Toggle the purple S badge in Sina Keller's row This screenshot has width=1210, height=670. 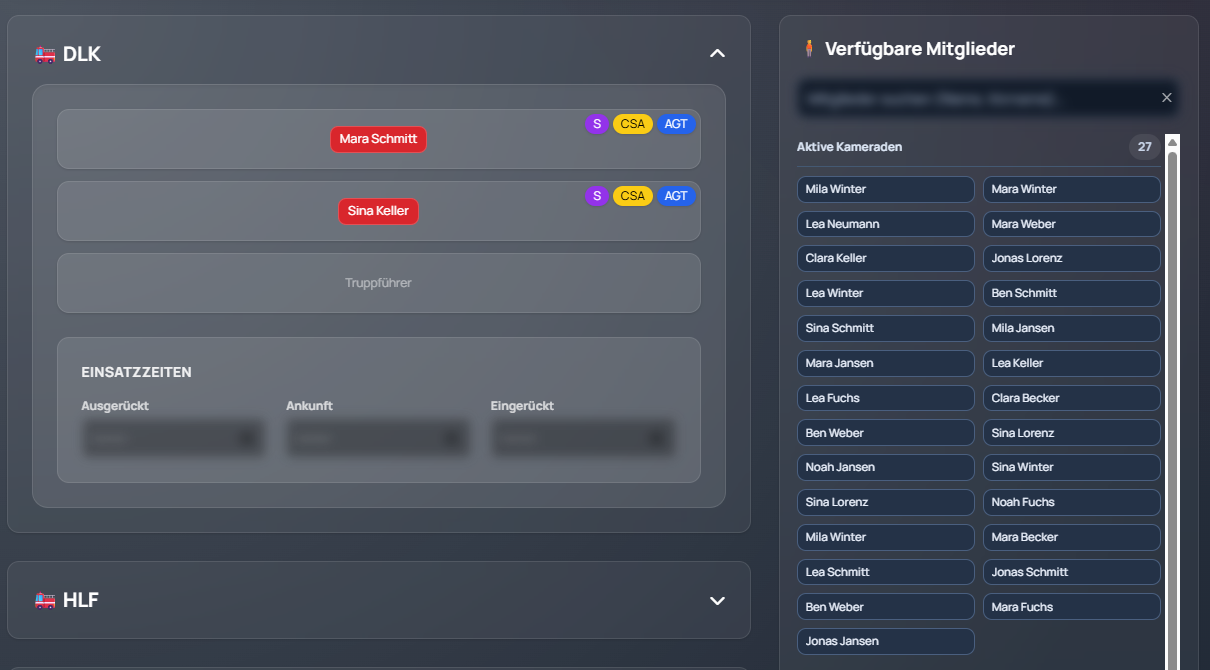point(597,196)
